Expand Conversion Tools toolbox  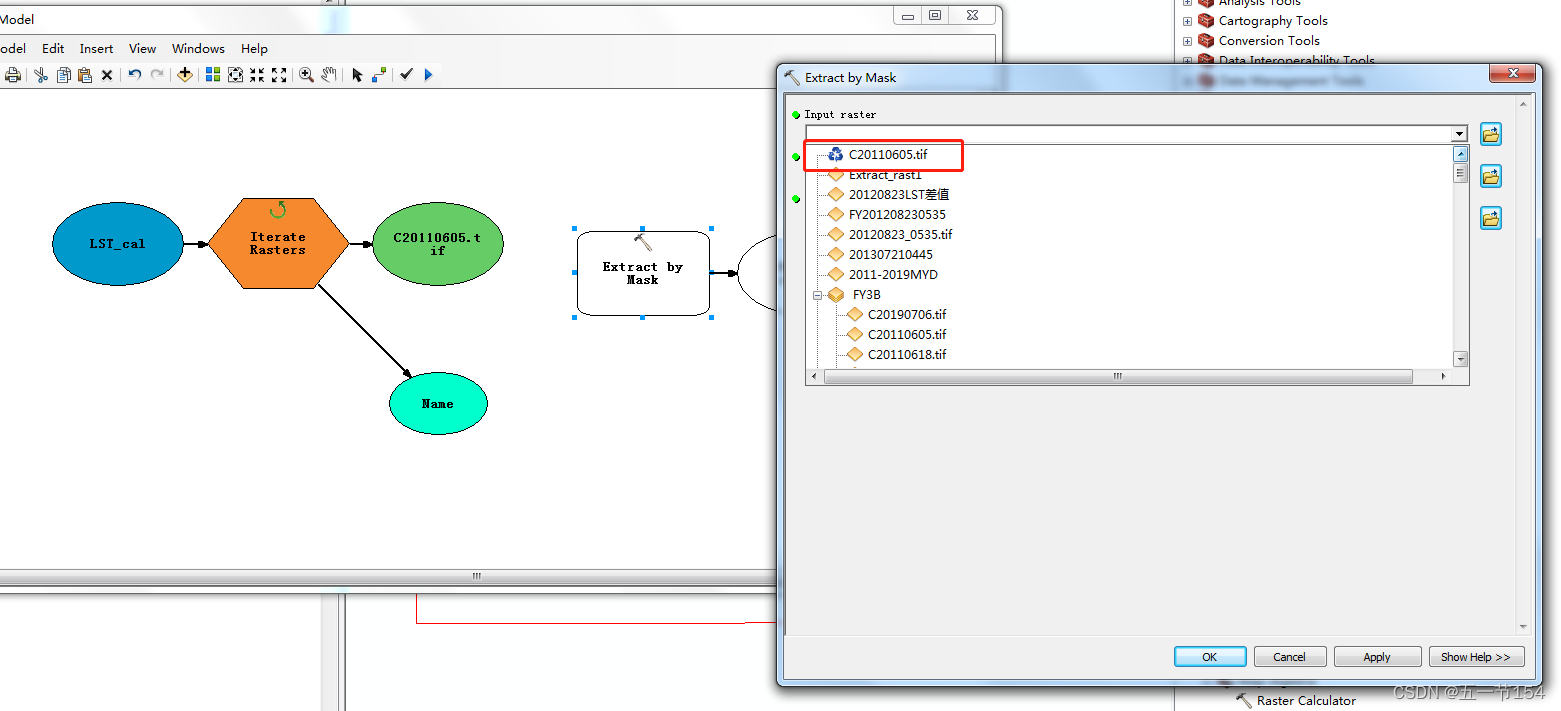tap(1188, 41)
